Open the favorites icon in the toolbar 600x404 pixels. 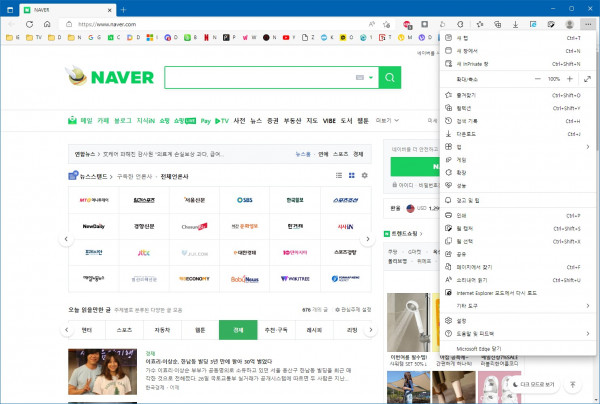[x=480, y=24]
